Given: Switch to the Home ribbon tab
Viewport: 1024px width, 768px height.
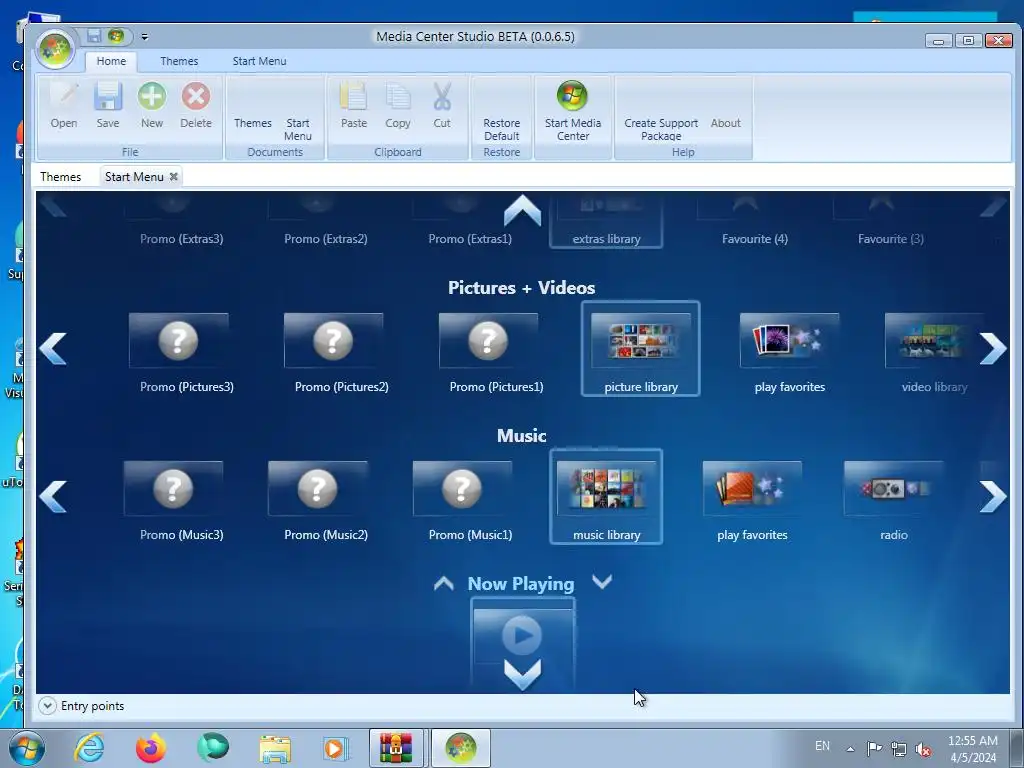Looking at the screenshot, I should [x=111, y=61].
